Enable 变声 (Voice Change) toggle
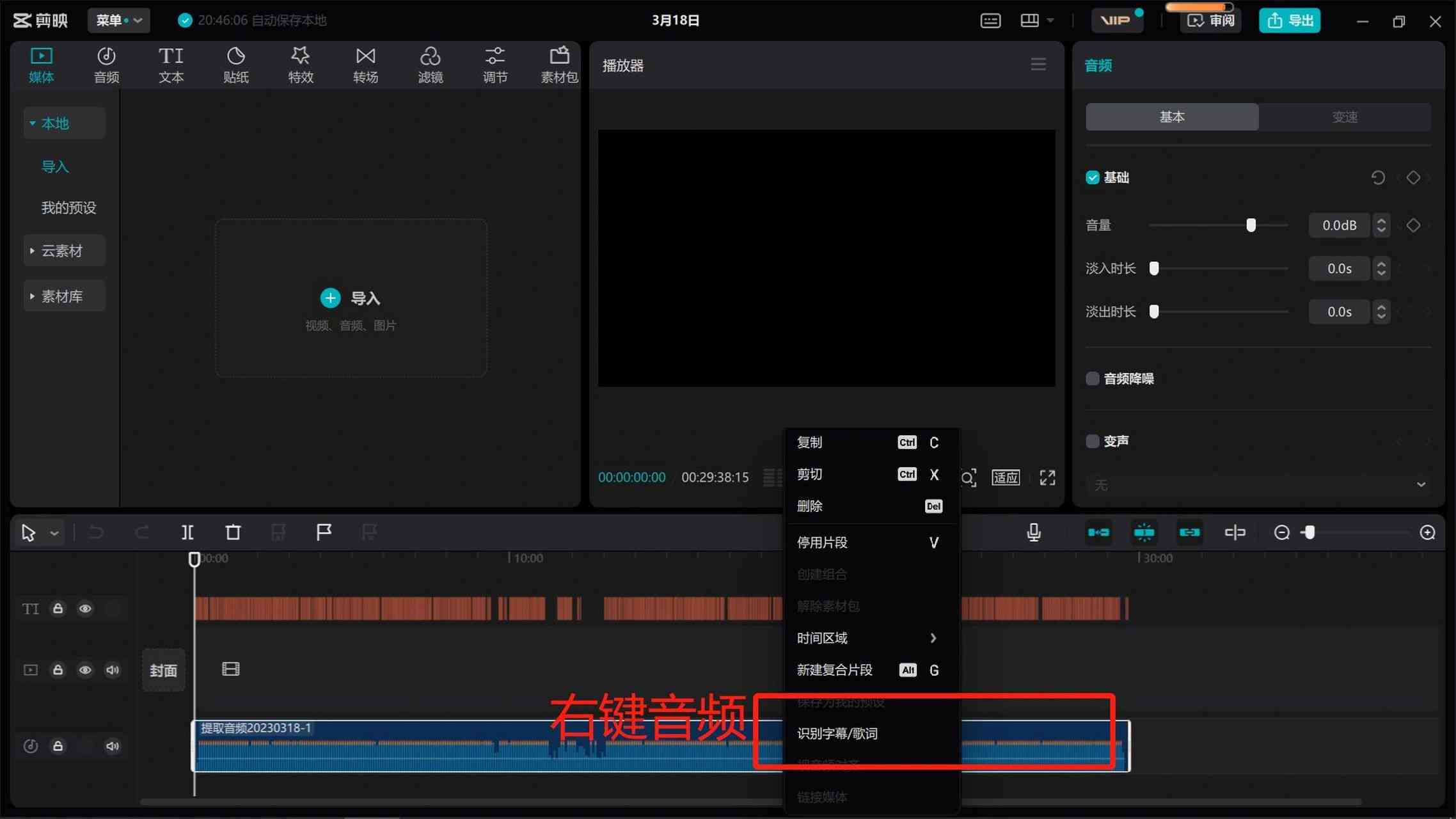 [1092, 441]
